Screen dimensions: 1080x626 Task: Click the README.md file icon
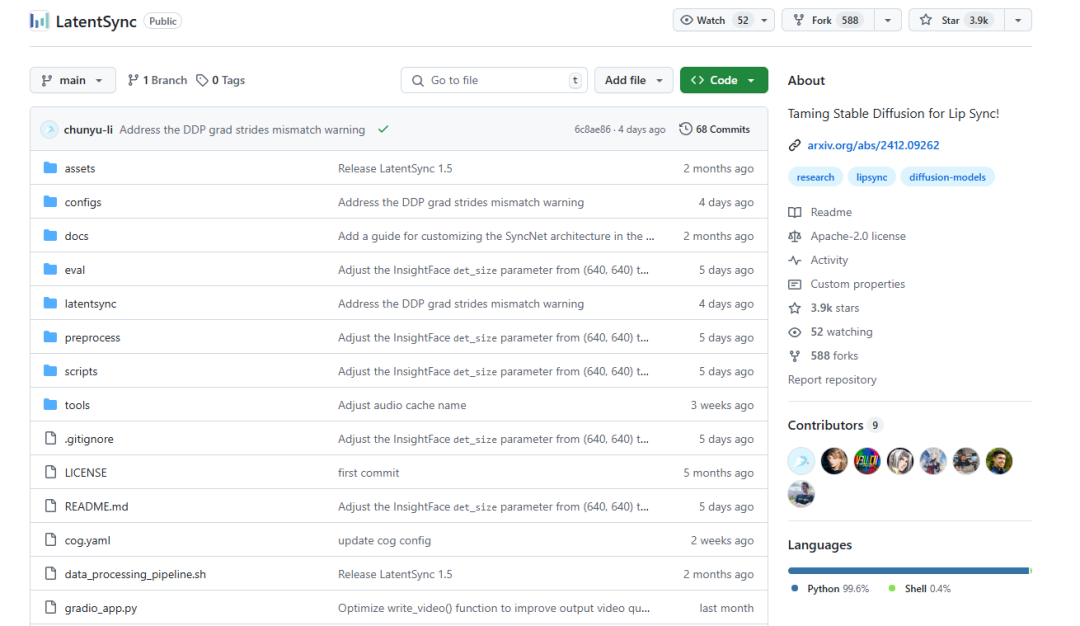click(50, 505)
